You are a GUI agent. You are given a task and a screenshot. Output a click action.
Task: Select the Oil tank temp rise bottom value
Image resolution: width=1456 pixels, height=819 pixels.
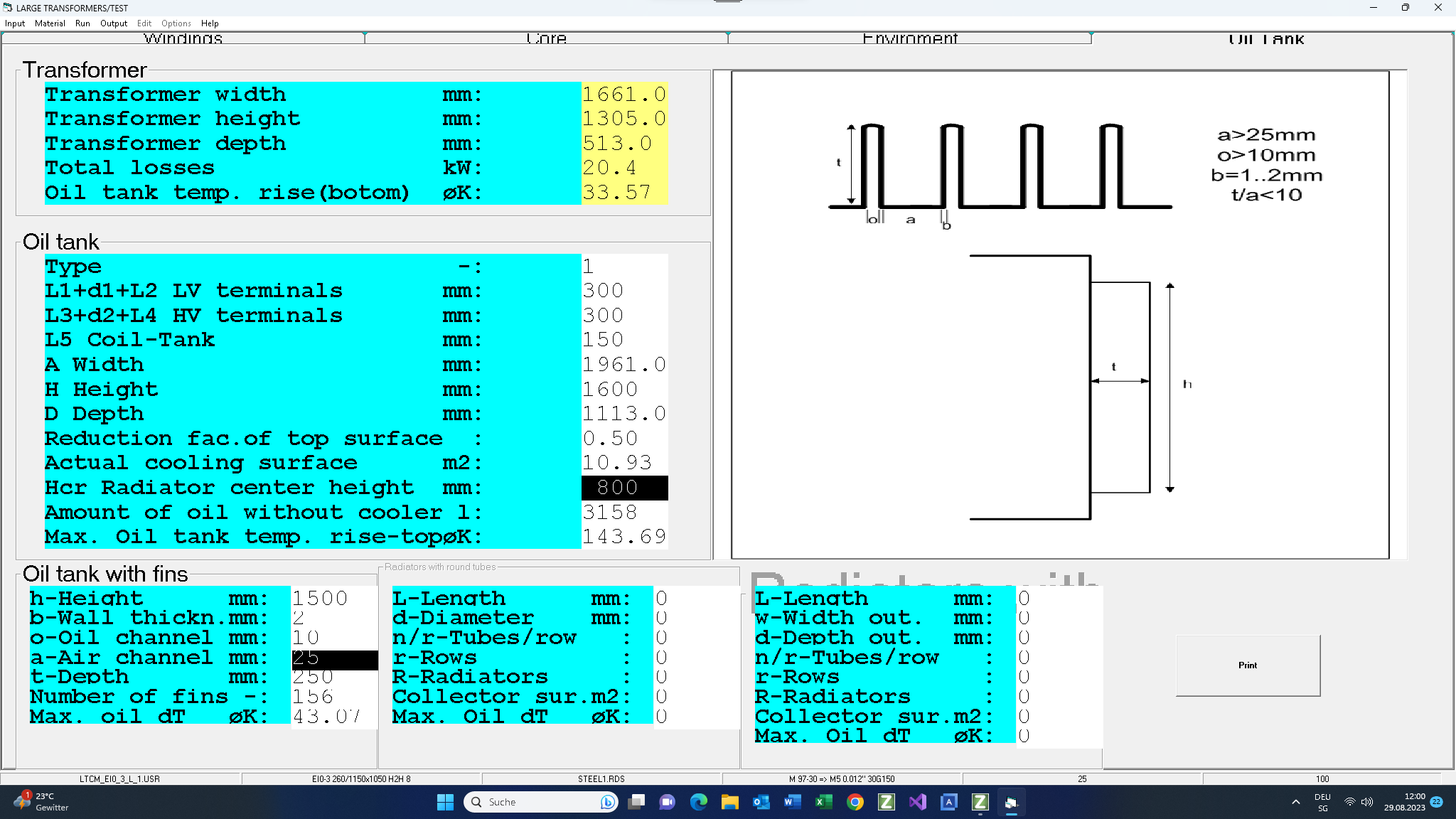[x=624, y=193]
